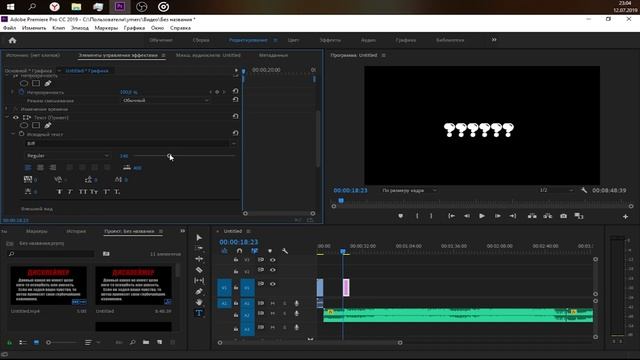Reset opacity parameter arrow

[236, 91]
